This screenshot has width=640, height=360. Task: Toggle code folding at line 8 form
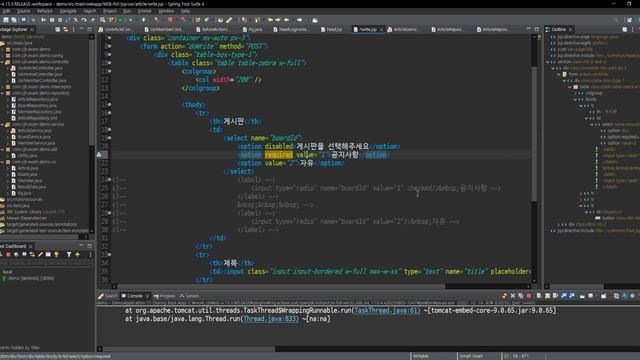pyautogui.click(x=109, y=46)
